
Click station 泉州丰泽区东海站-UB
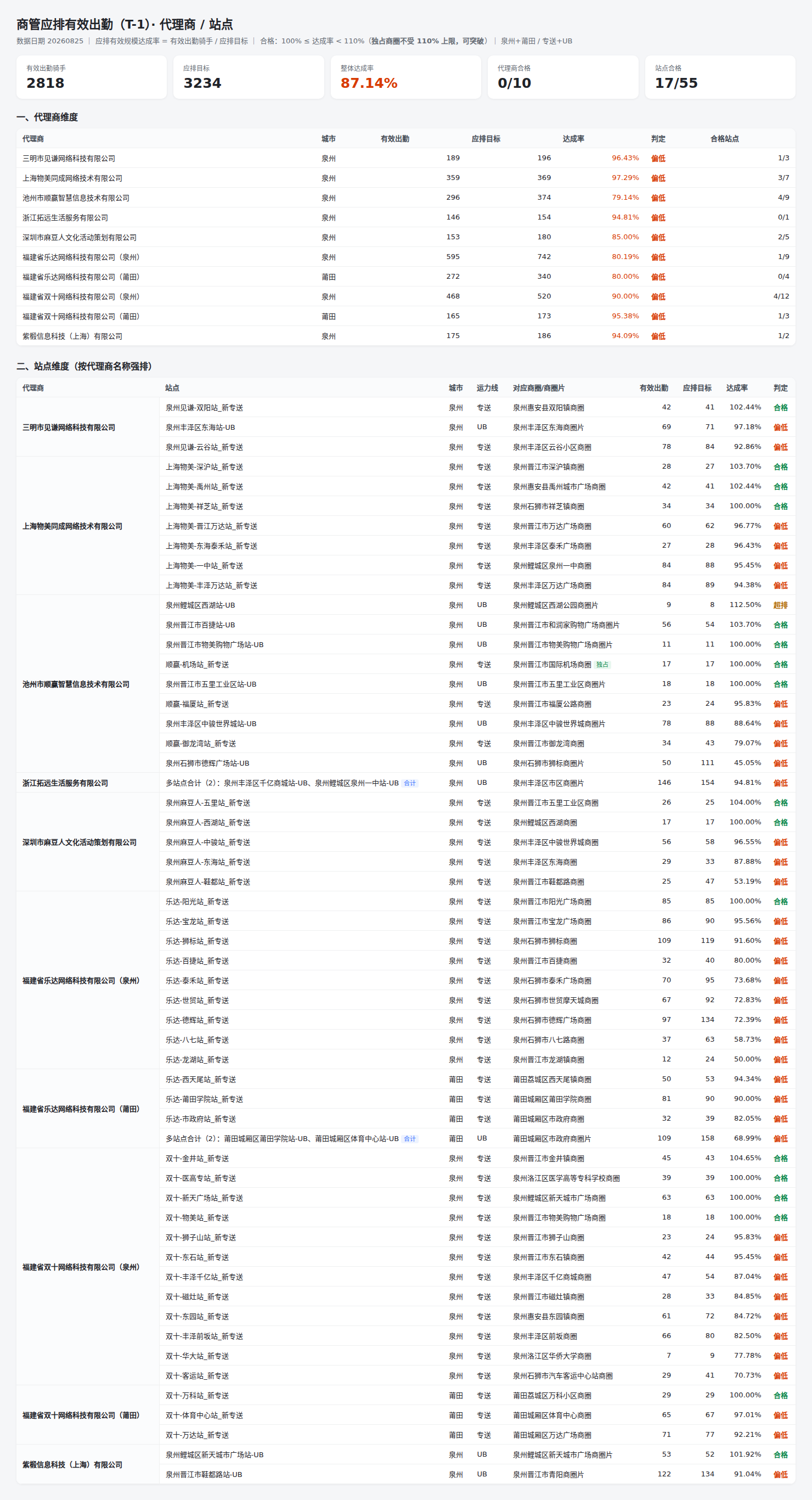tap(200, 428)
